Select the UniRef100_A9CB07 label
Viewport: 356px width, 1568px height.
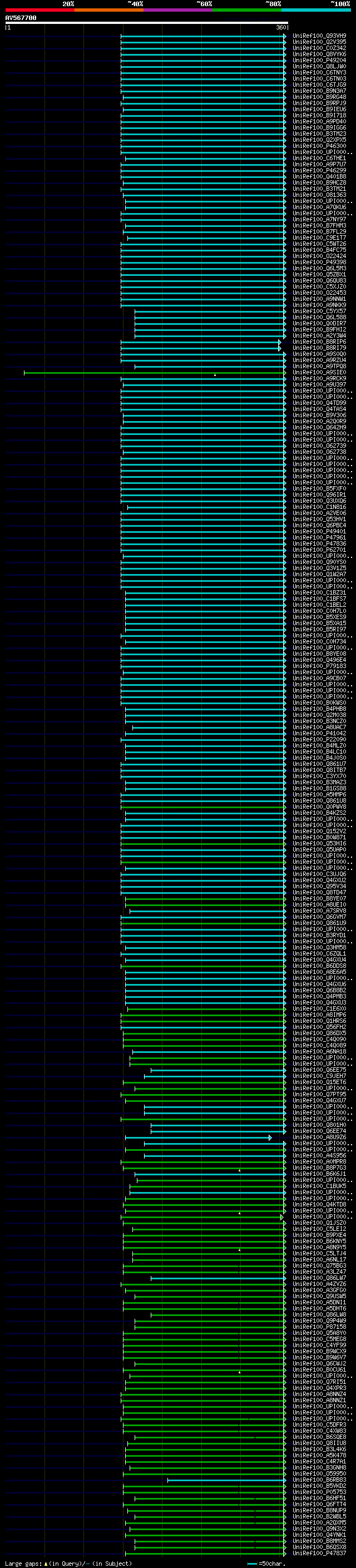(319, 678)
